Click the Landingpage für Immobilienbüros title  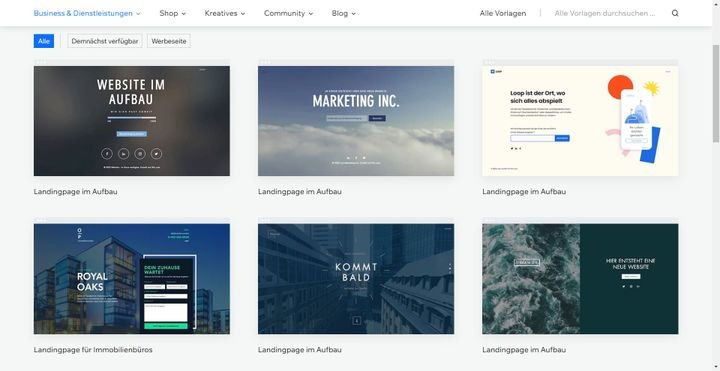93,349
